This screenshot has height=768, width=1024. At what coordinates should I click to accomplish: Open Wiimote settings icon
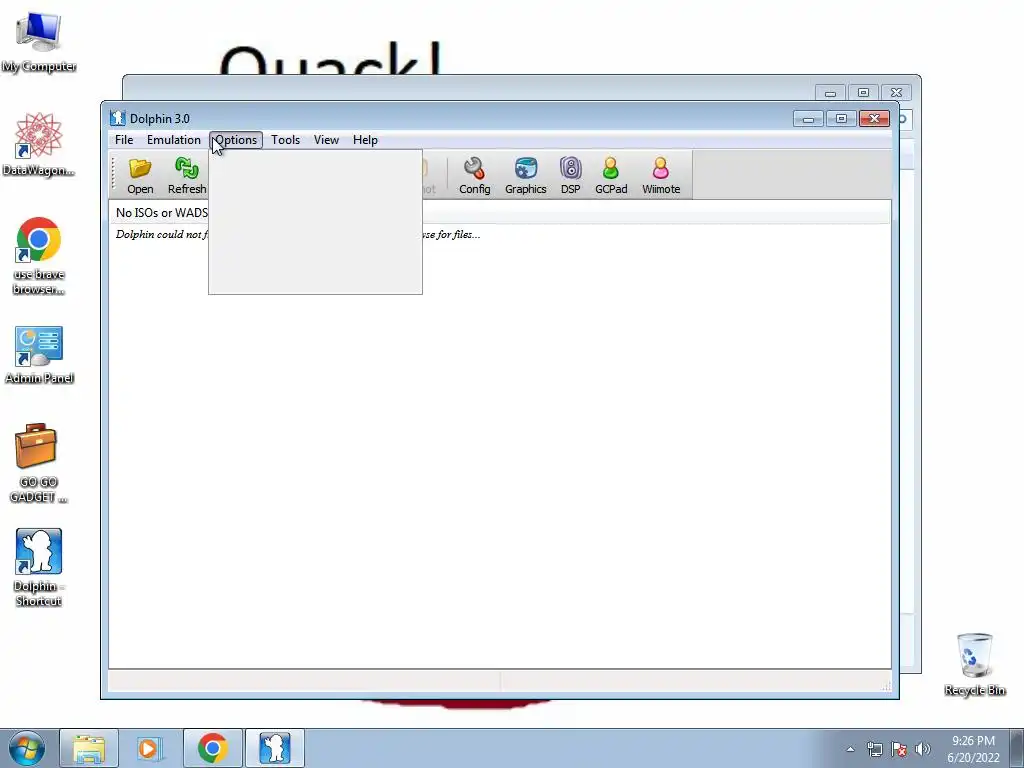tap(661, 176)
